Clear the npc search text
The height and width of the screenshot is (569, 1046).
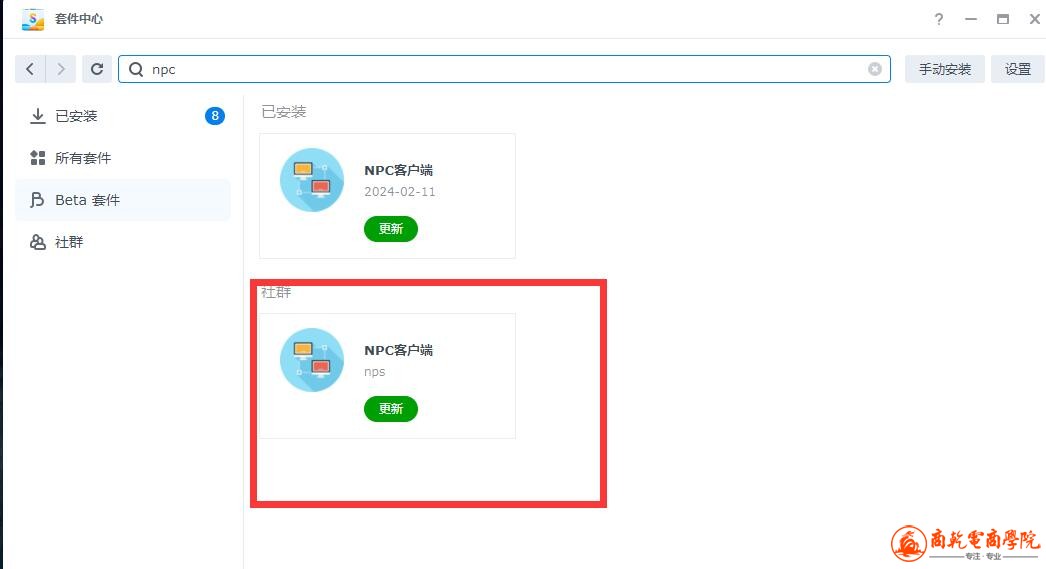coord(875,69)
